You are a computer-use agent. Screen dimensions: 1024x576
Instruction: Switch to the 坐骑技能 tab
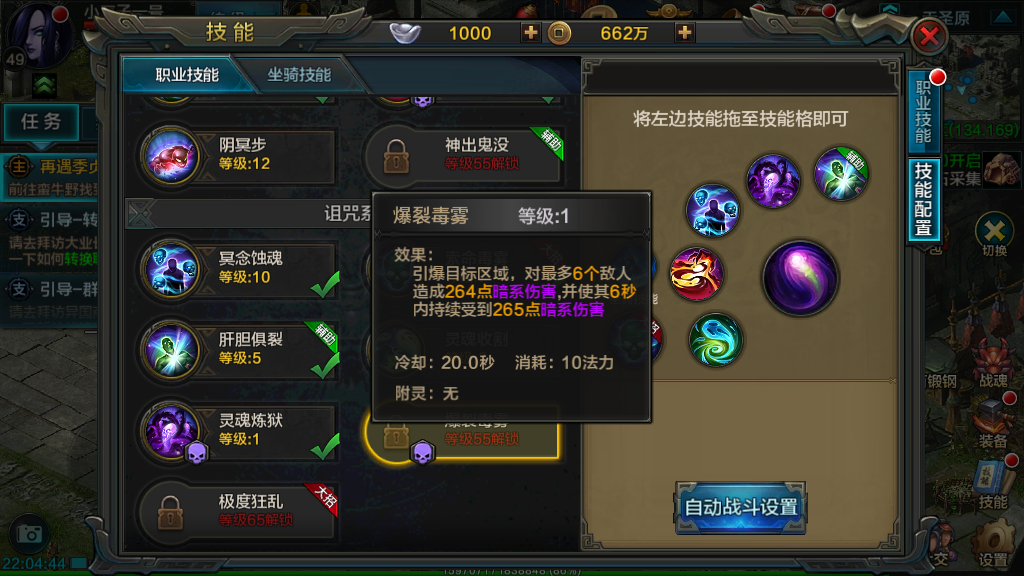click(x=299, y=74)
